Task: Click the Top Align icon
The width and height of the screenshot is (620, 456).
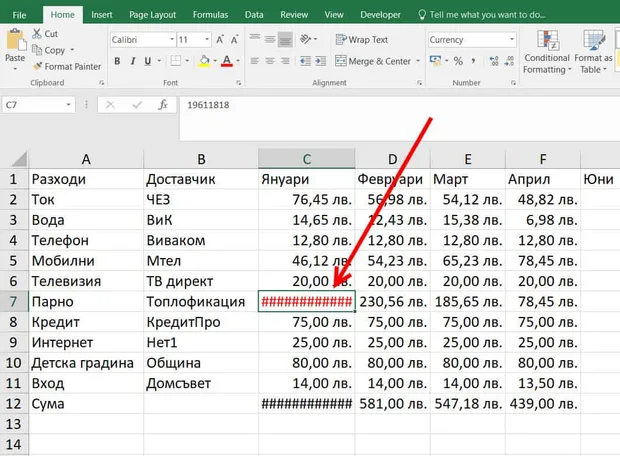Action: tap(254, 39)
